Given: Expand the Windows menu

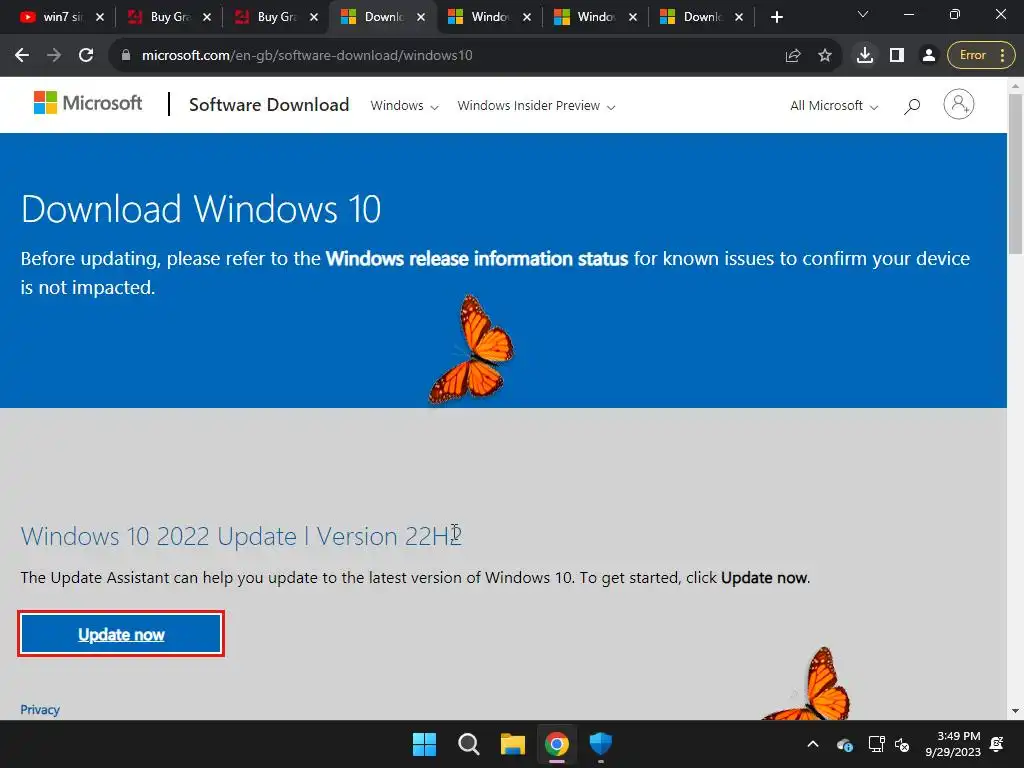Looking at the screenshot, I should pos(404,106).
